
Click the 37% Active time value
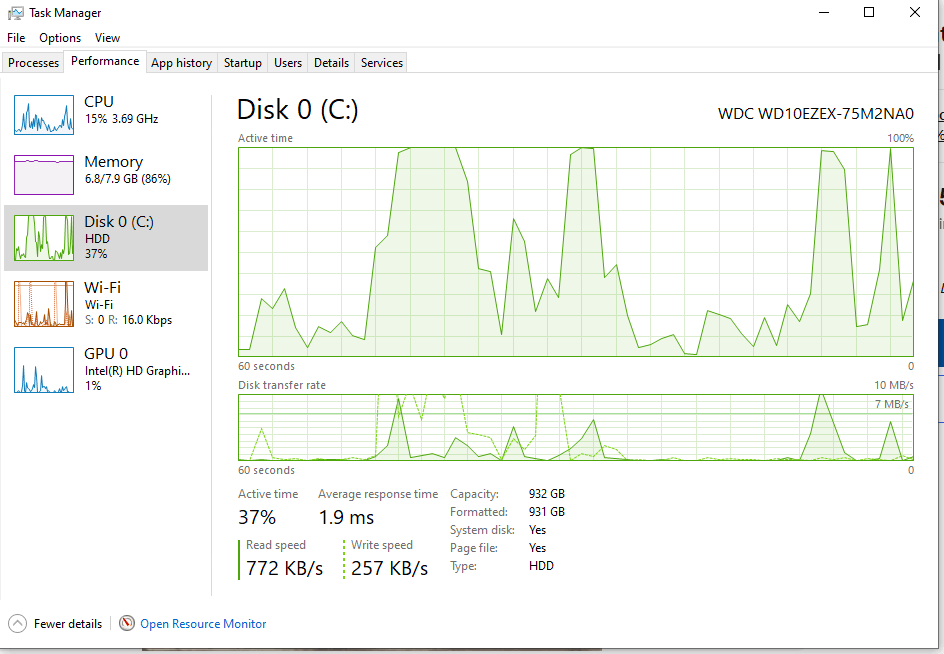tap(257, 517)
